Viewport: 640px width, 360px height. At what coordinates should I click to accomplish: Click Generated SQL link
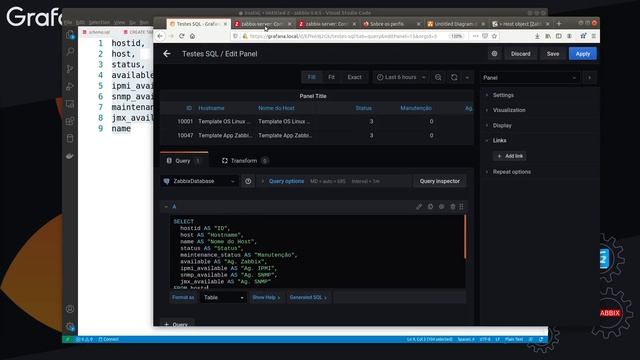pyautogui.click(x=308, y=298)
